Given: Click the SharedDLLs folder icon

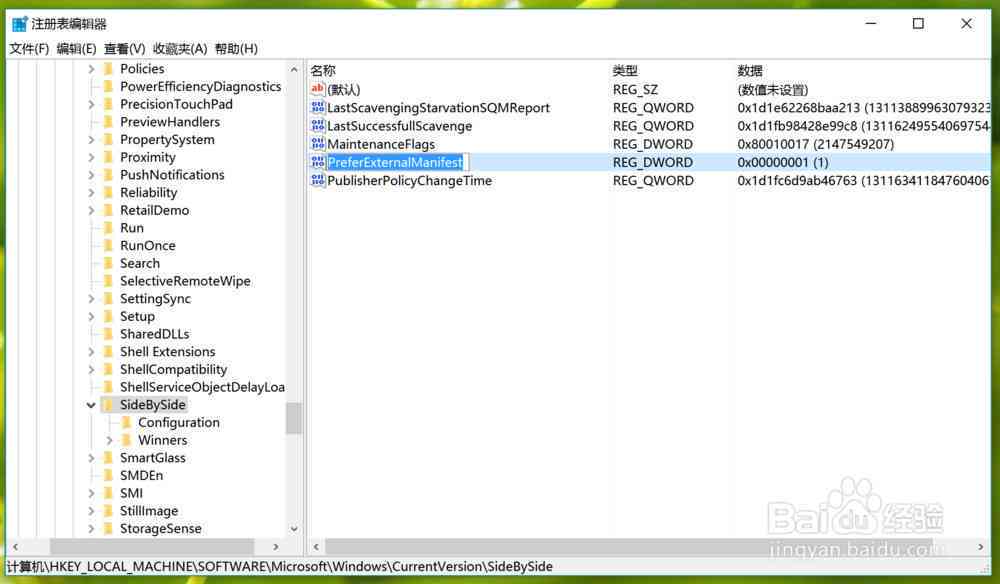Looking at the screenshot, I should [x=108, y=333].
